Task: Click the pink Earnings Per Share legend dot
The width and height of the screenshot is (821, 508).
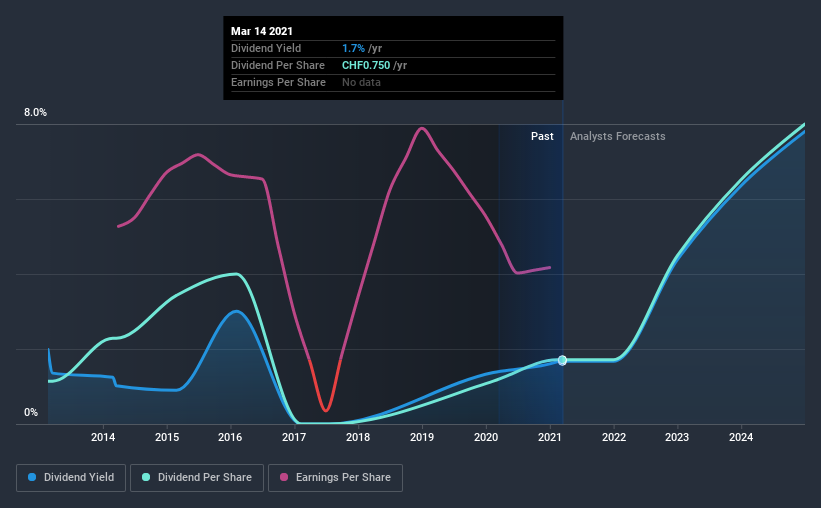Action: point(284,477)
